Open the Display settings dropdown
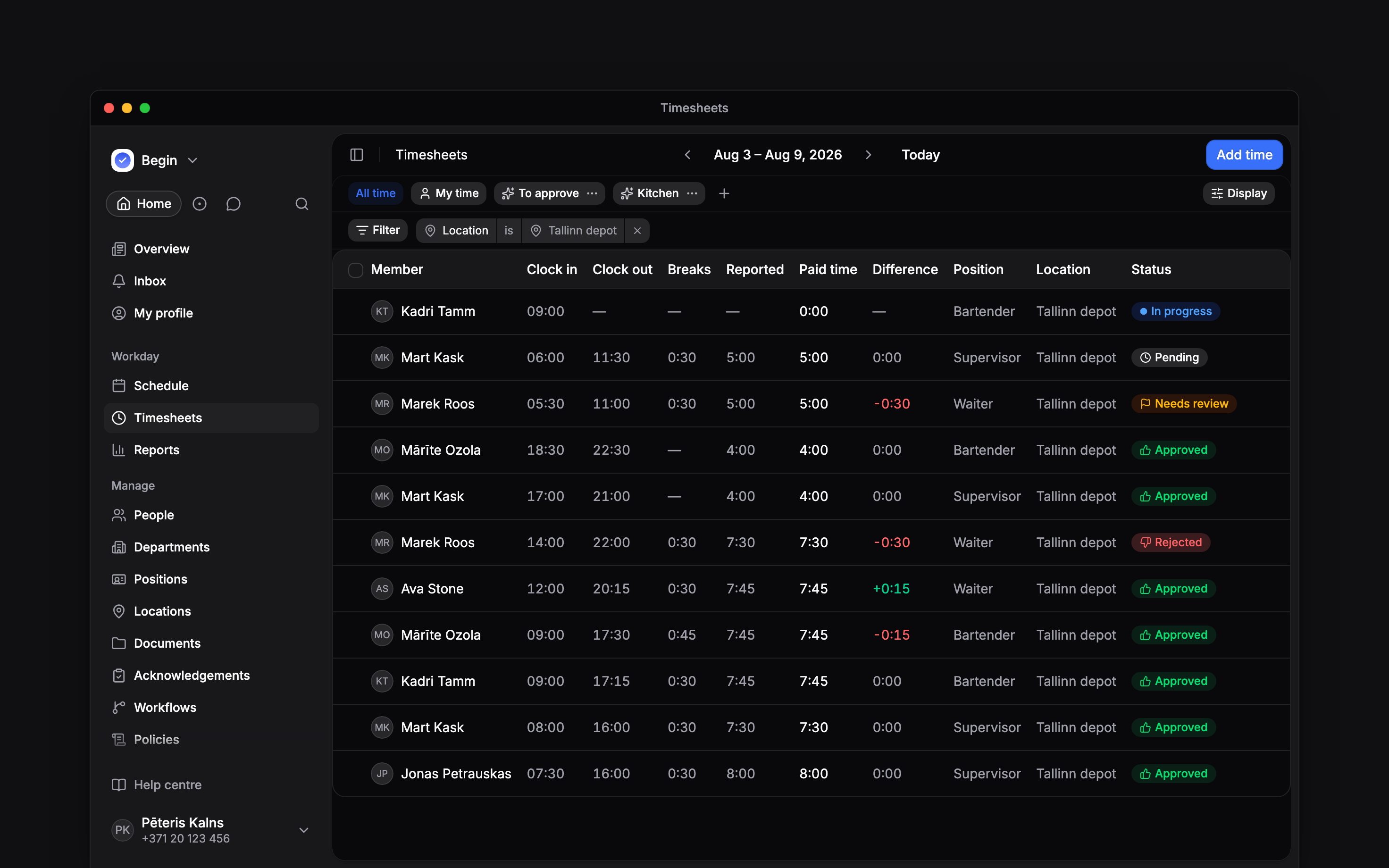Viewport: 1389px width, 868px height. 1238,193
